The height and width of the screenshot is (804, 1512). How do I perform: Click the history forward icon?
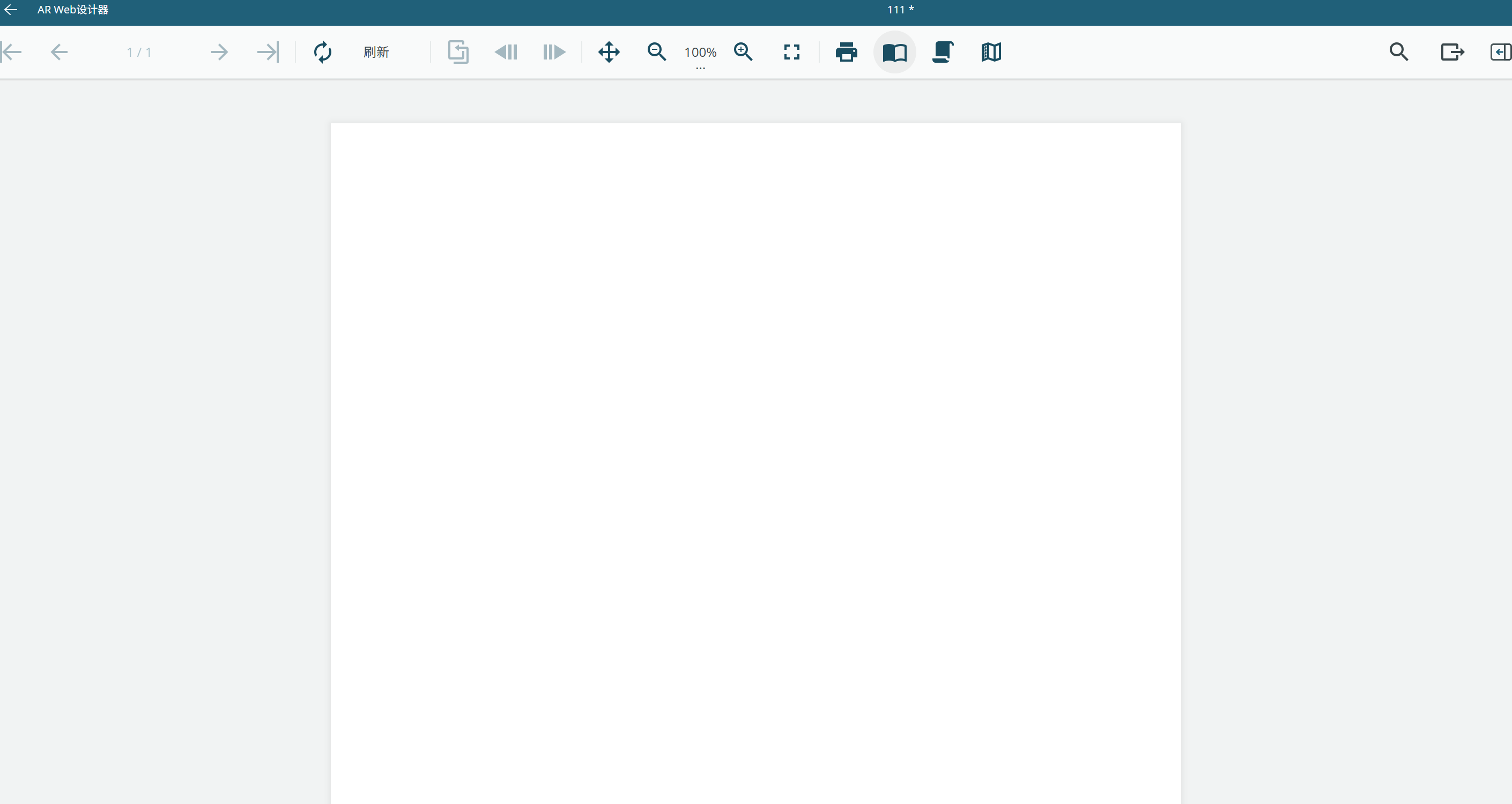(554, 52)
